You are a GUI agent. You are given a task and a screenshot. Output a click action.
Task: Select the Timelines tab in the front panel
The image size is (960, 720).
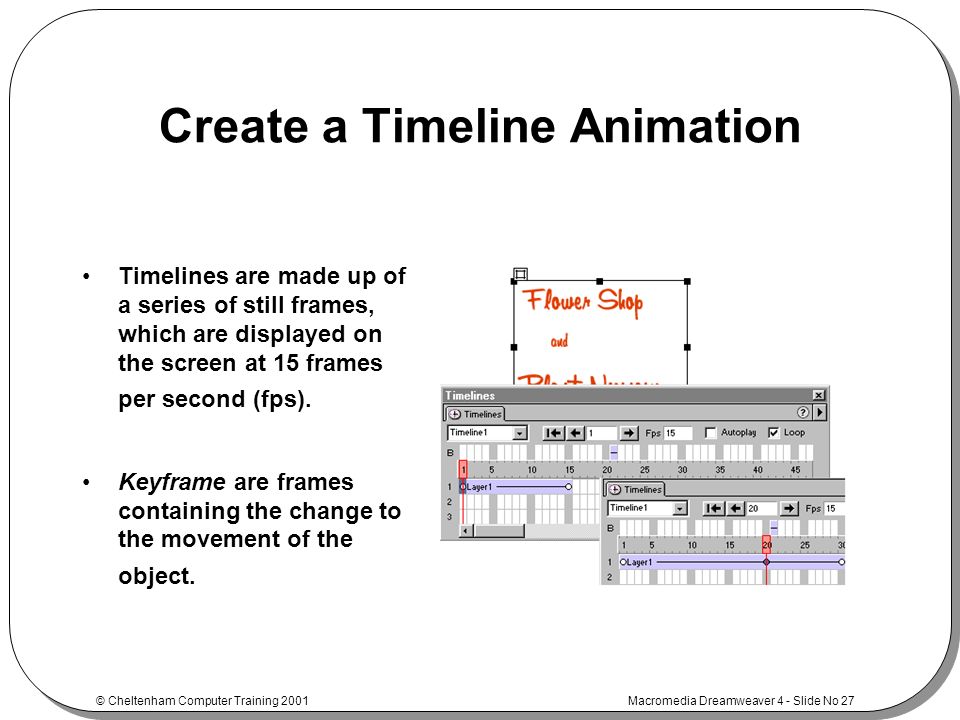[636, 489]
